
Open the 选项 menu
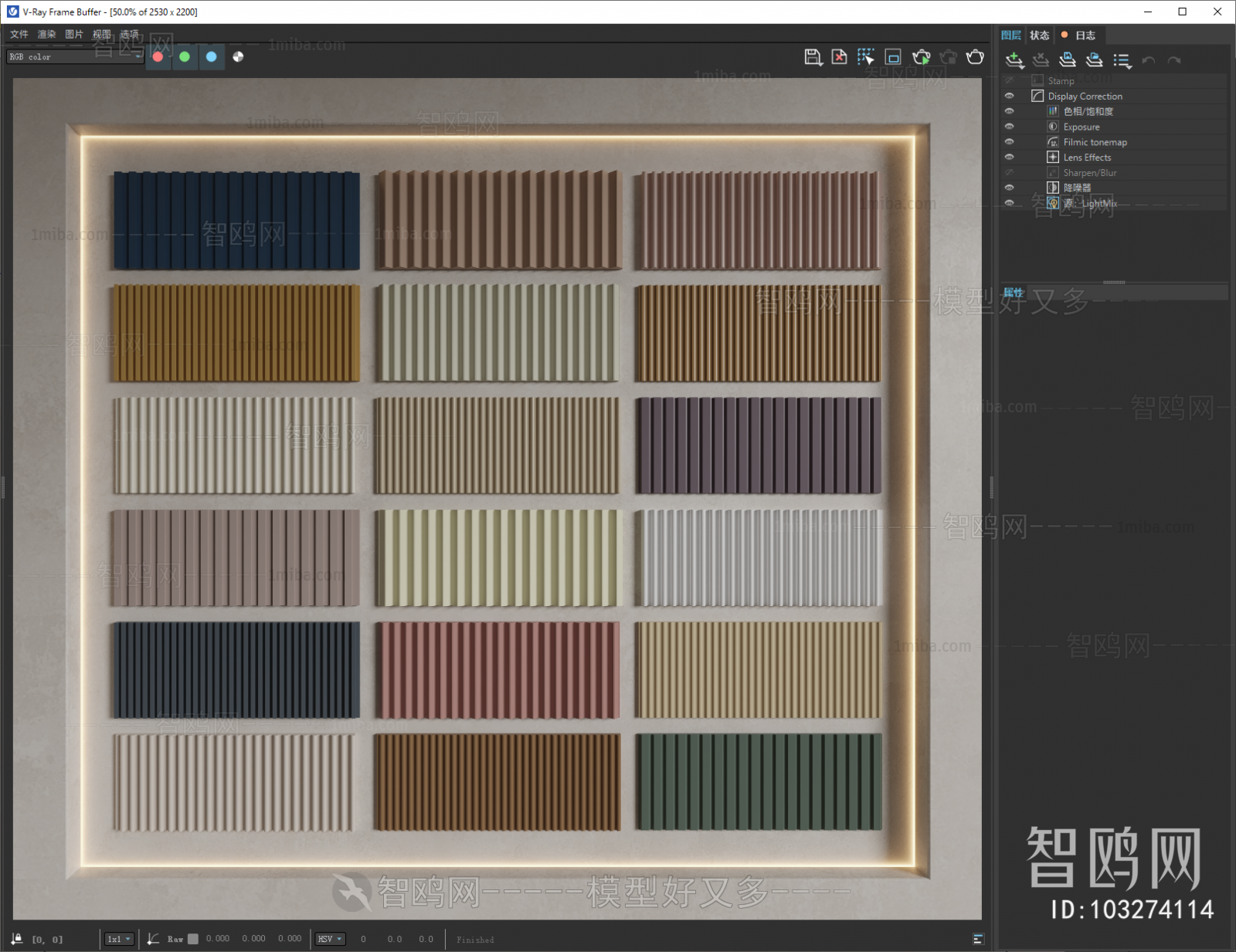click(130, 34)
